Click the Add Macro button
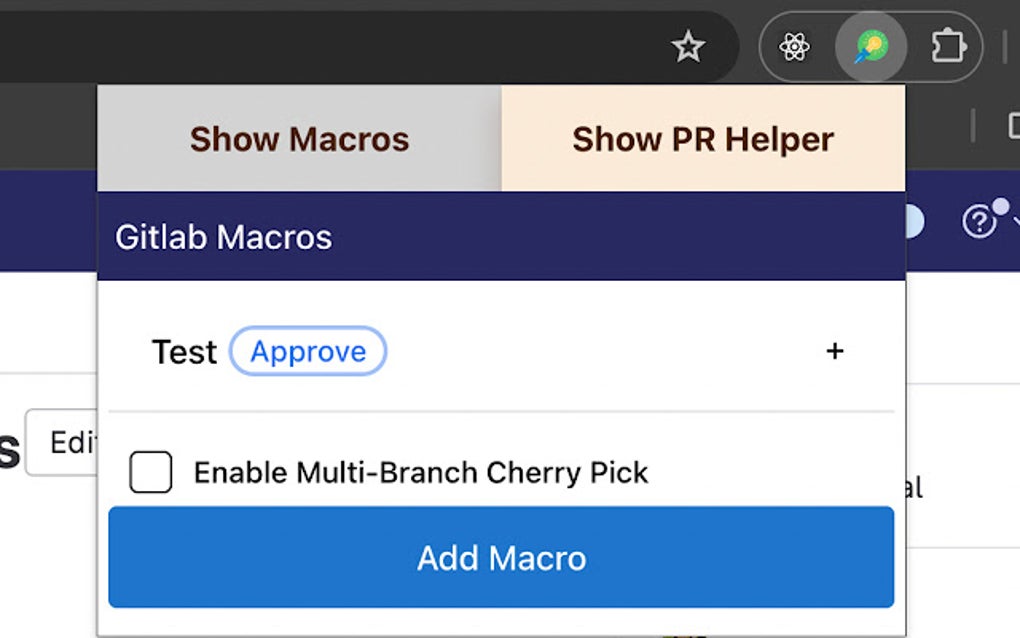Image resolution: width=1020 pixels, height=638 pixels. (x=500, y=558)
